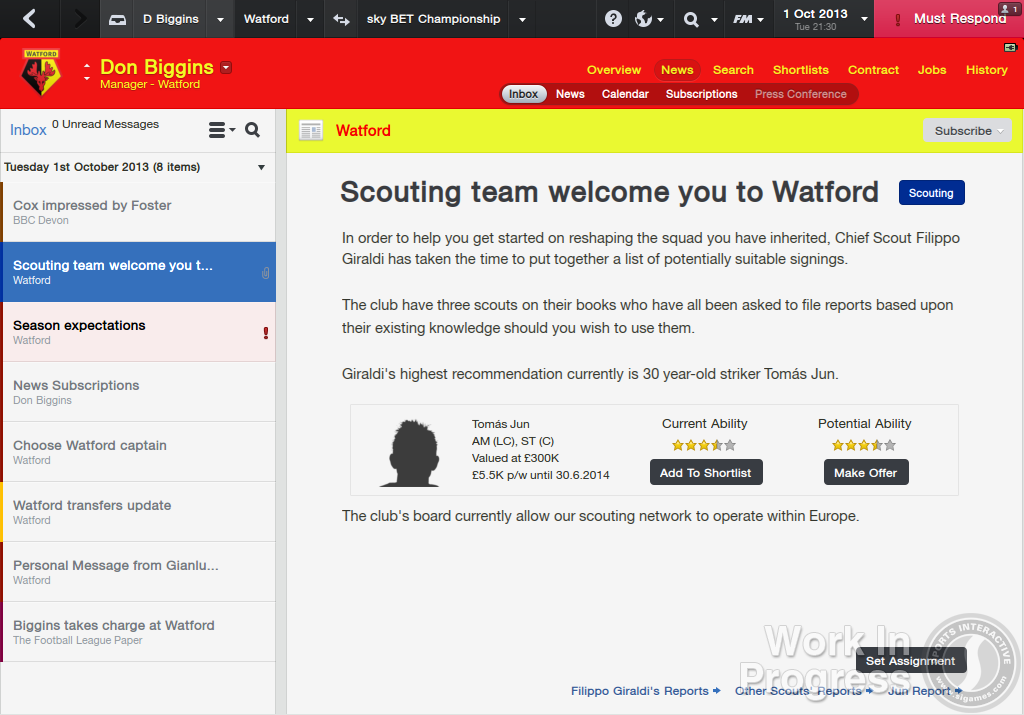Open the world globe menu
This screenshot has height=715, width=1024.
(649, 19)
